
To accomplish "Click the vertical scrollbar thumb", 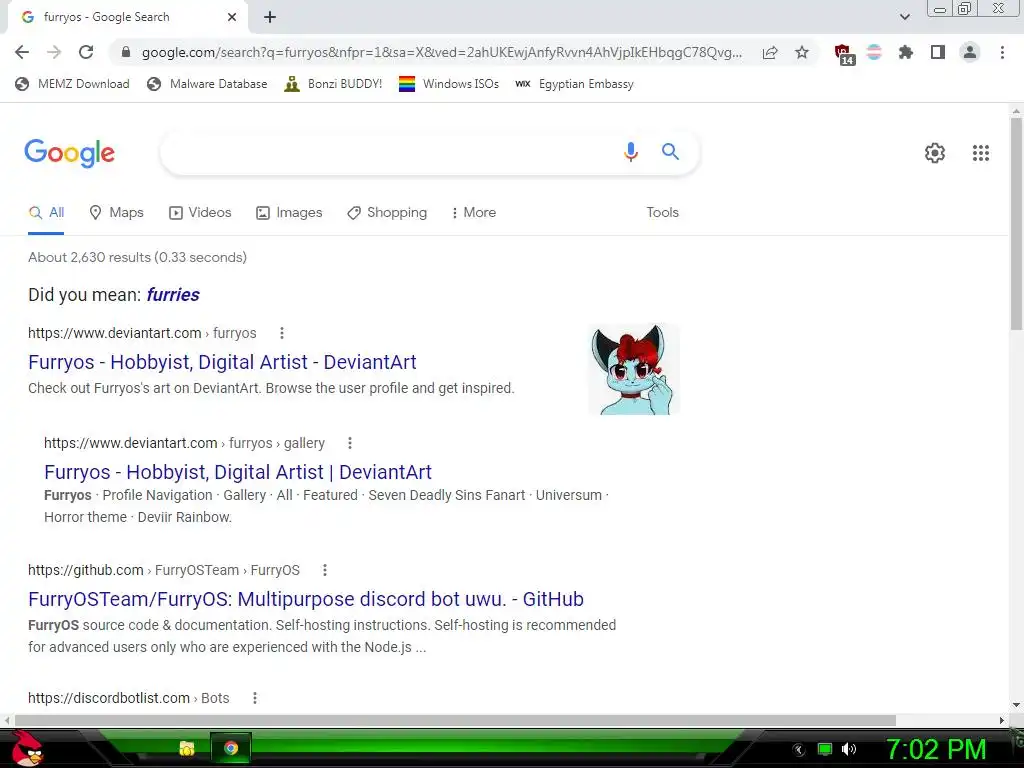I will click(x=1016, y=224).
